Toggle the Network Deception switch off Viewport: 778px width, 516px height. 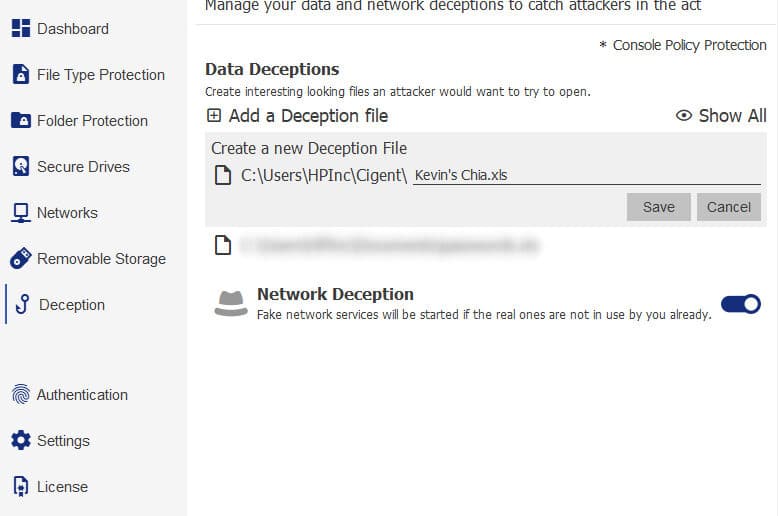click(x=740, y=304)
